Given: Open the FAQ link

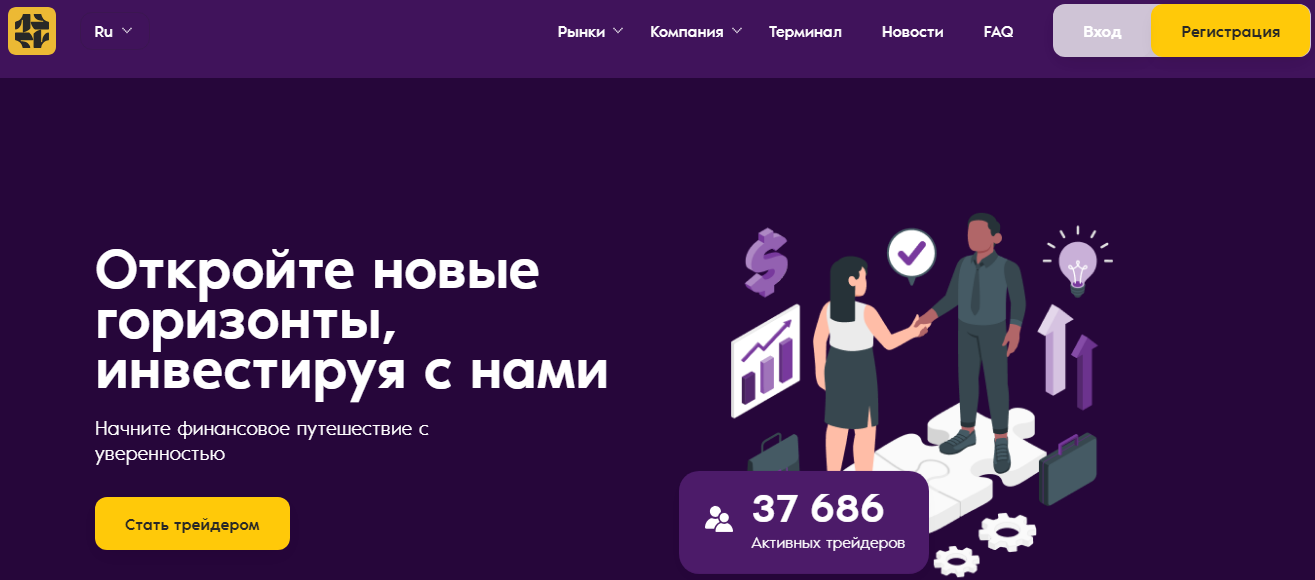Looking at the screenshot, I should click(998, 31).
